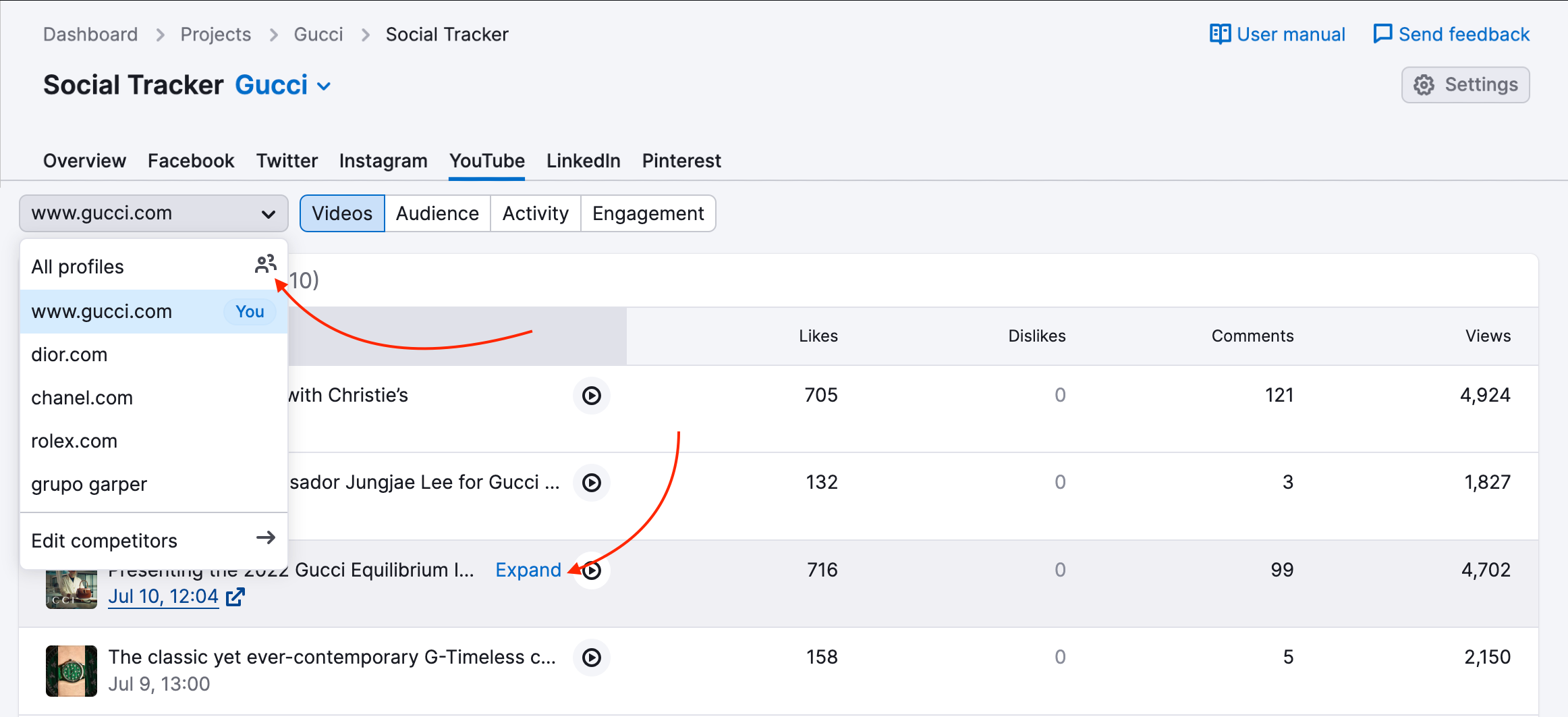Screen dimensions: 1568x717
Task: Open external link icon beside Jul 10, 12:04
Action: pos(235,597)
